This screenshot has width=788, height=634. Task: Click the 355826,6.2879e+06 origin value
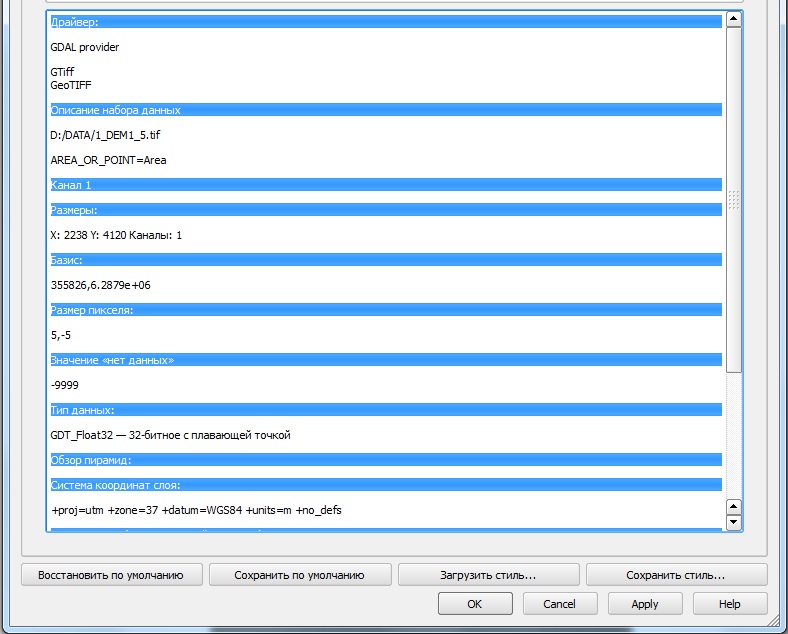(x=101, y=285)
